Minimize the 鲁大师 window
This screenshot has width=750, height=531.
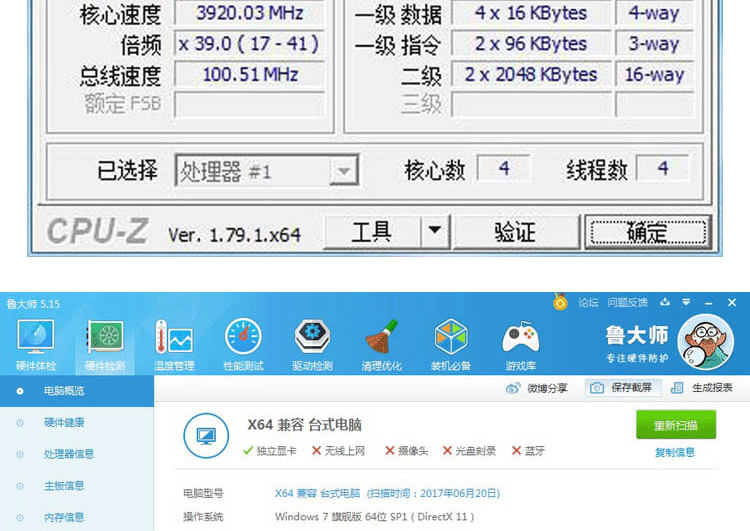pos(709,303)
